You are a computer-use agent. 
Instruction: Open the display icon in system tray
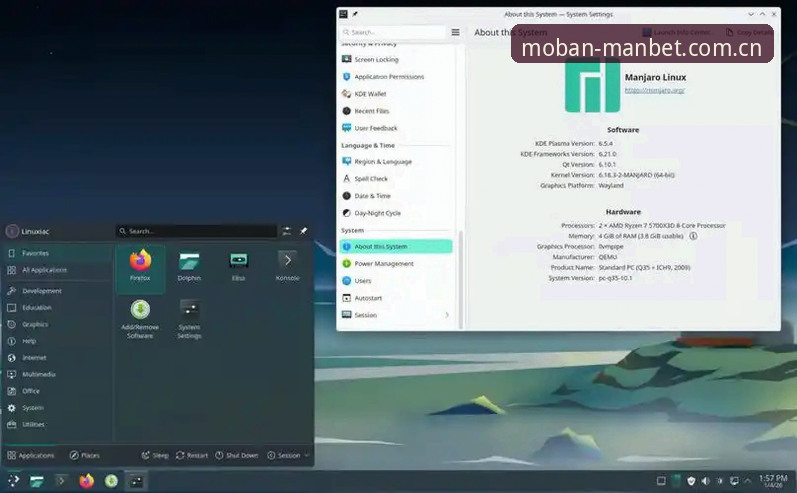pyautogui.click(x=734, y=480)
